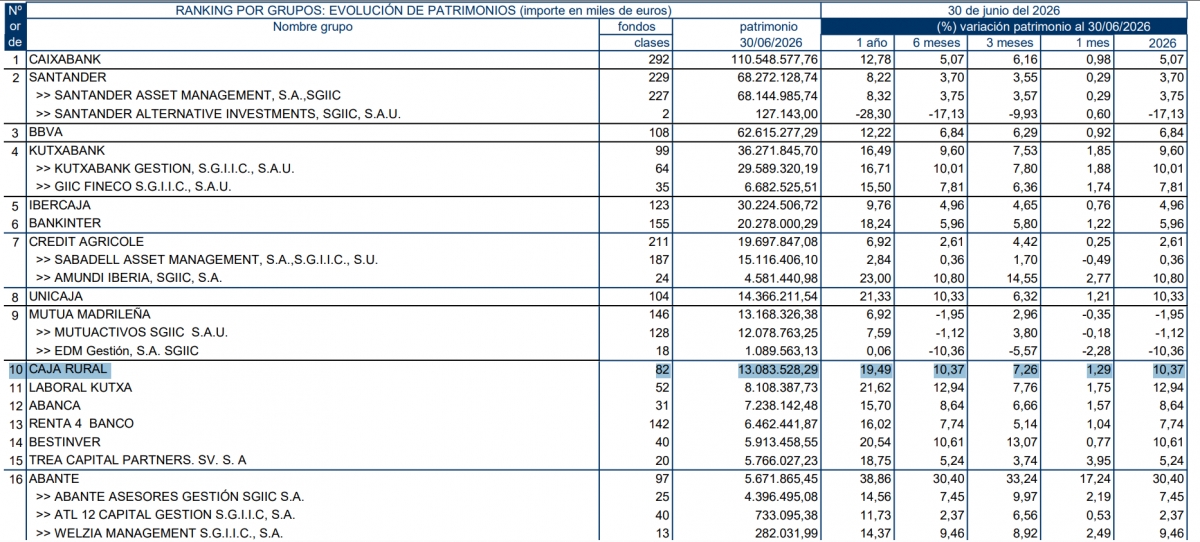This screenshot has height=542, width=1200.
Task: Select SABADELL ASSET MANAGEMENT, S.A.,S.G.I.I.C., S.U. row
Action: [x=206, y=260]
